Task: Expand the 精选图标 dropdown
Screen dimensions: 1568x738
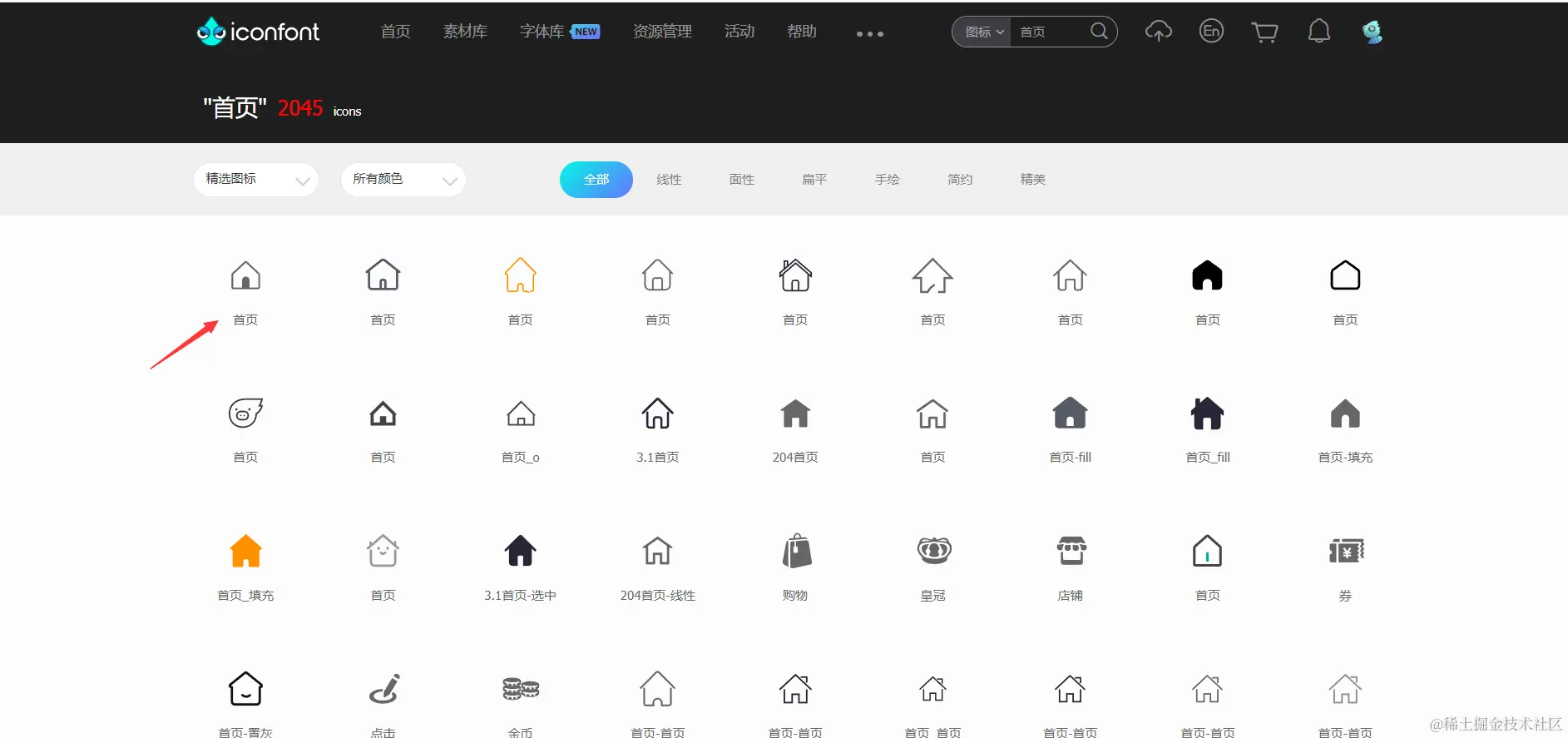Action: [256, 180]
